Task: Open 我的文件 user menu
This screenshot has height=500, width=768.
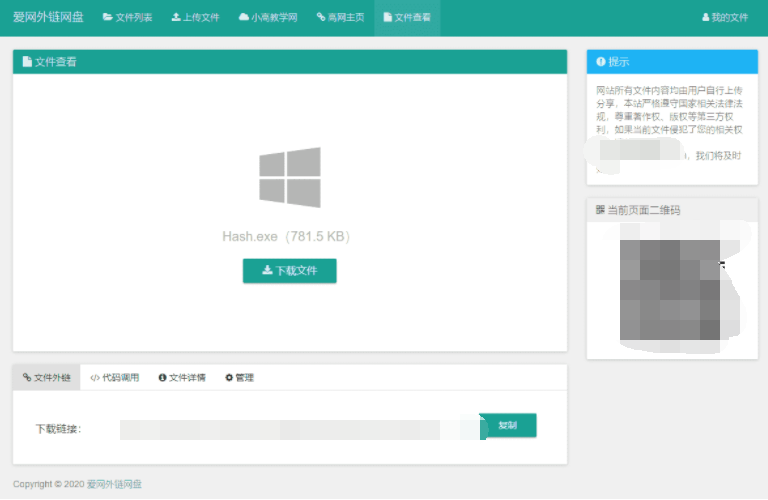Action: click(x=724, y=18)
